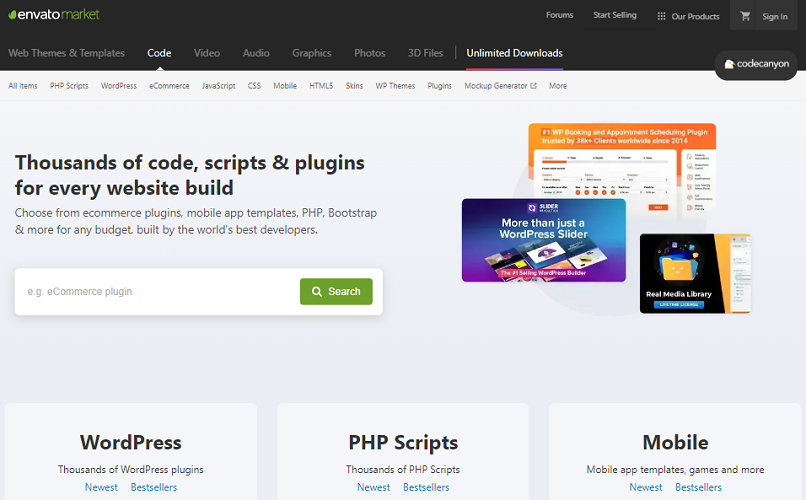
Task: View Bestsellers under PHP Scripts
Action: pos(426,487)
